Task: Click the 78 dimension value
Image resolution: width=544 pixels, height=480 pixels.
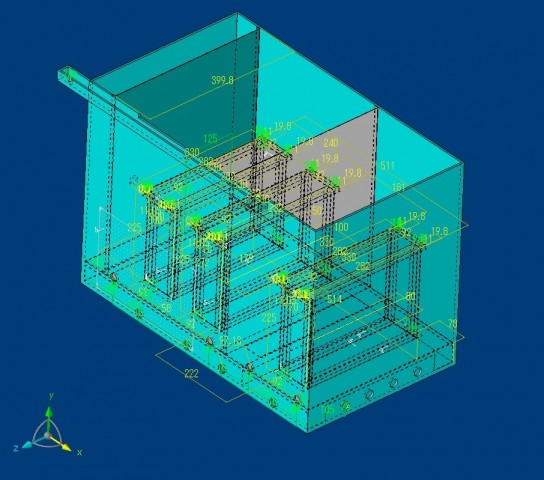Action: click(x=453, y=324)
